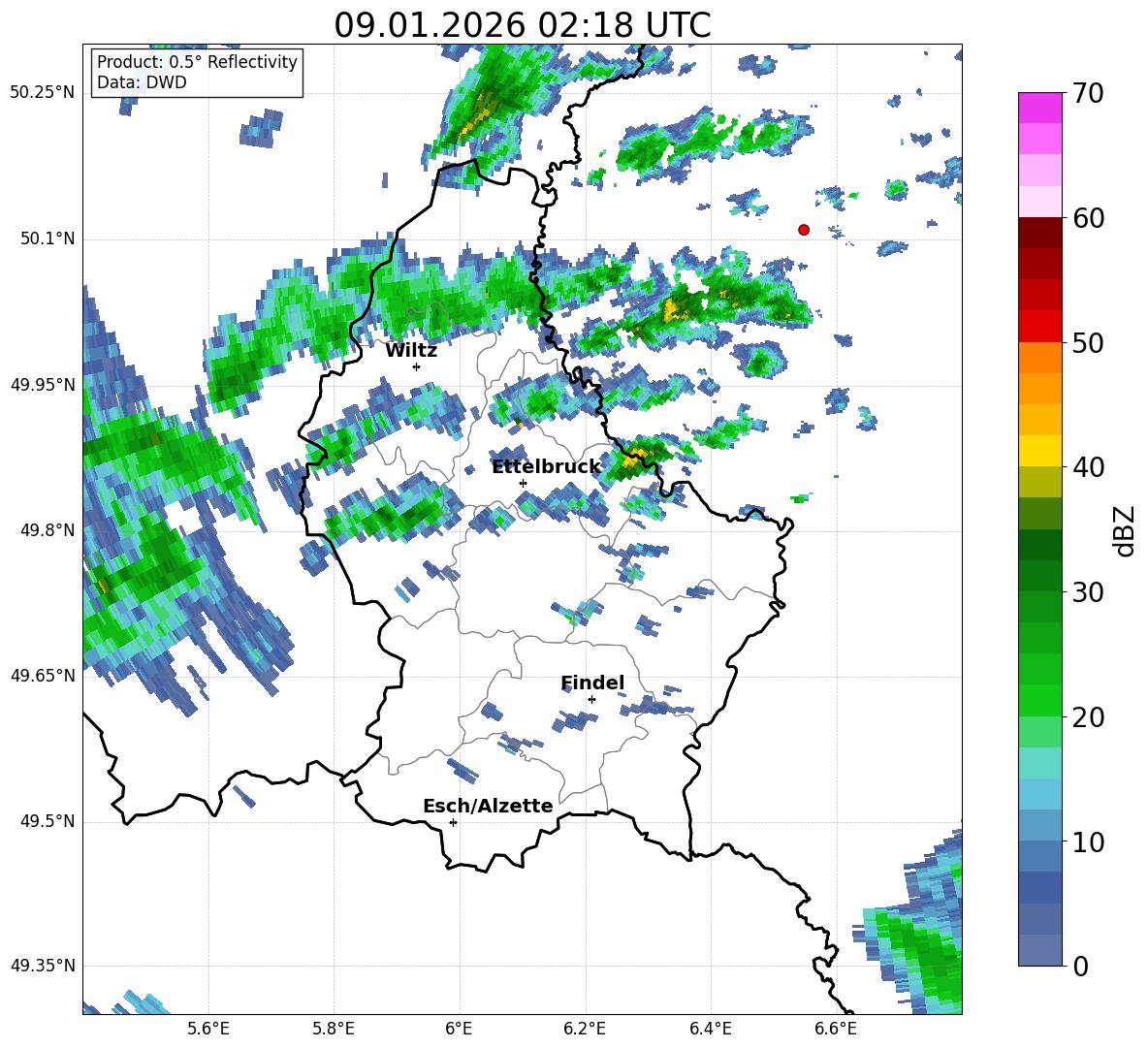Screen dimensions: 1148x1048
Task: Click the 20 value on the colorbar
Action: (1088, 717)
